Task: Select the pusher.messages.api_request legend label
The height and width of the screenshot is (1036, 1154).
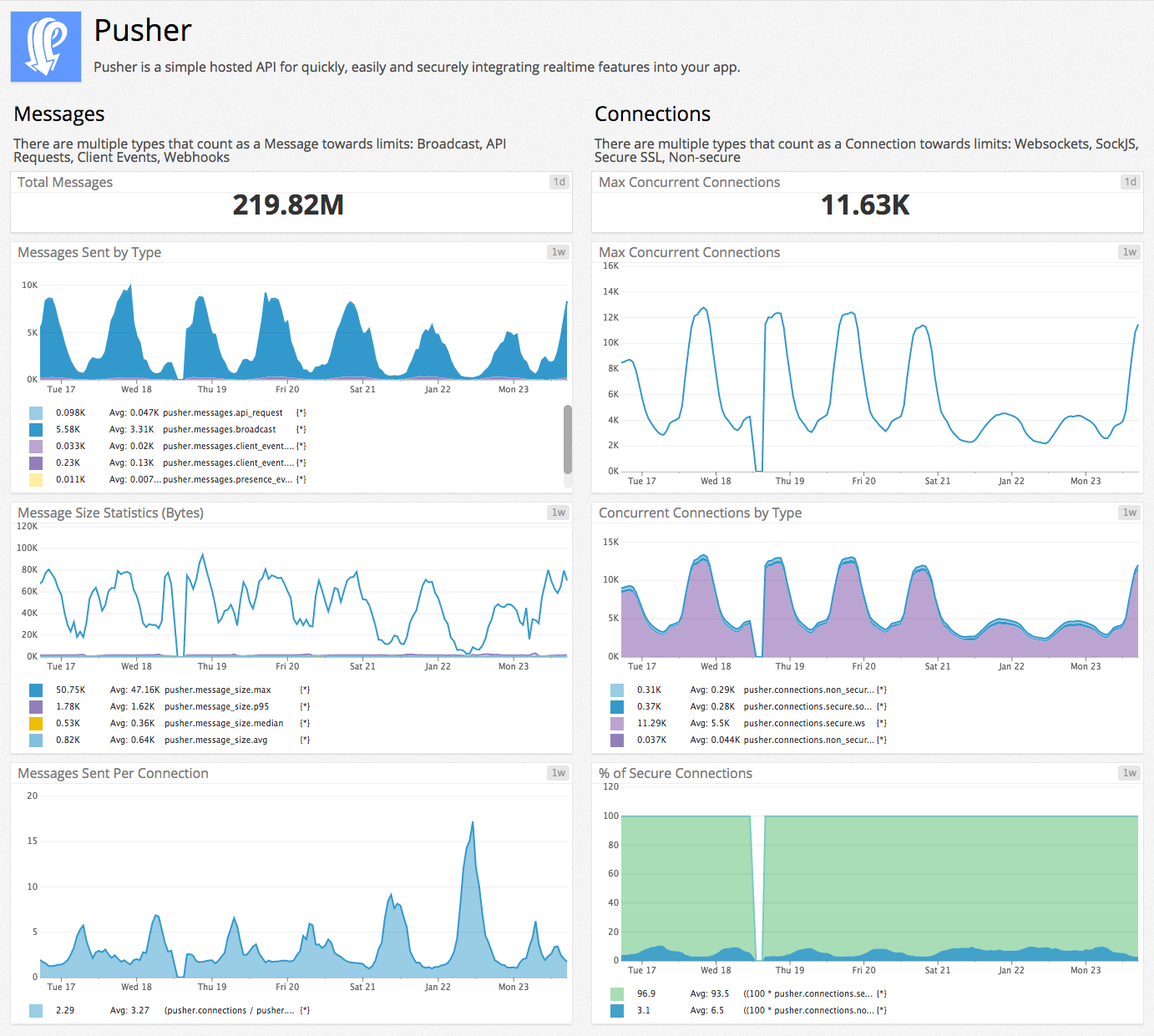Action: point(223,412)
